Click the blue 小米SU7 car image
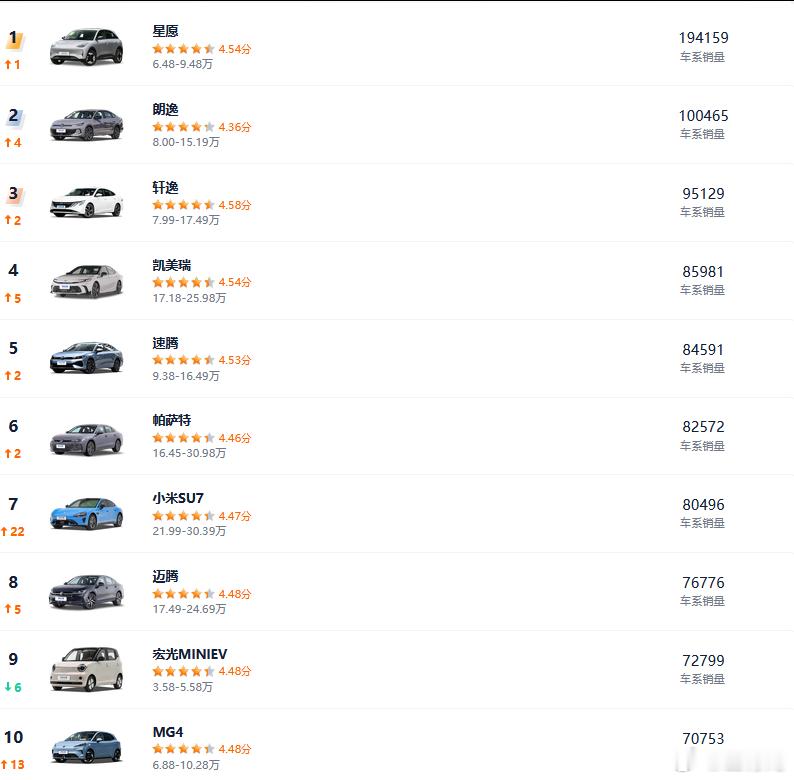The height and width of the screenshot is (780, 794). point(87,514)
